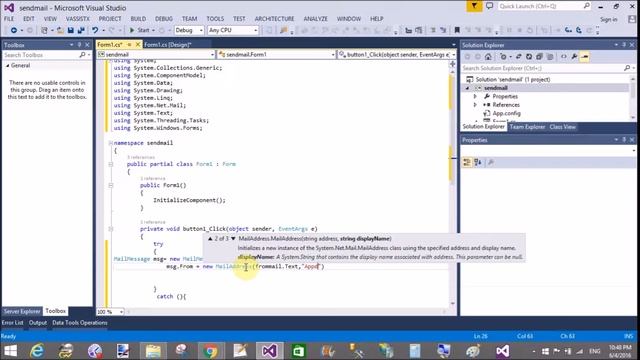Click the Navigate Backward round arrow icon

tap(13, 30)
